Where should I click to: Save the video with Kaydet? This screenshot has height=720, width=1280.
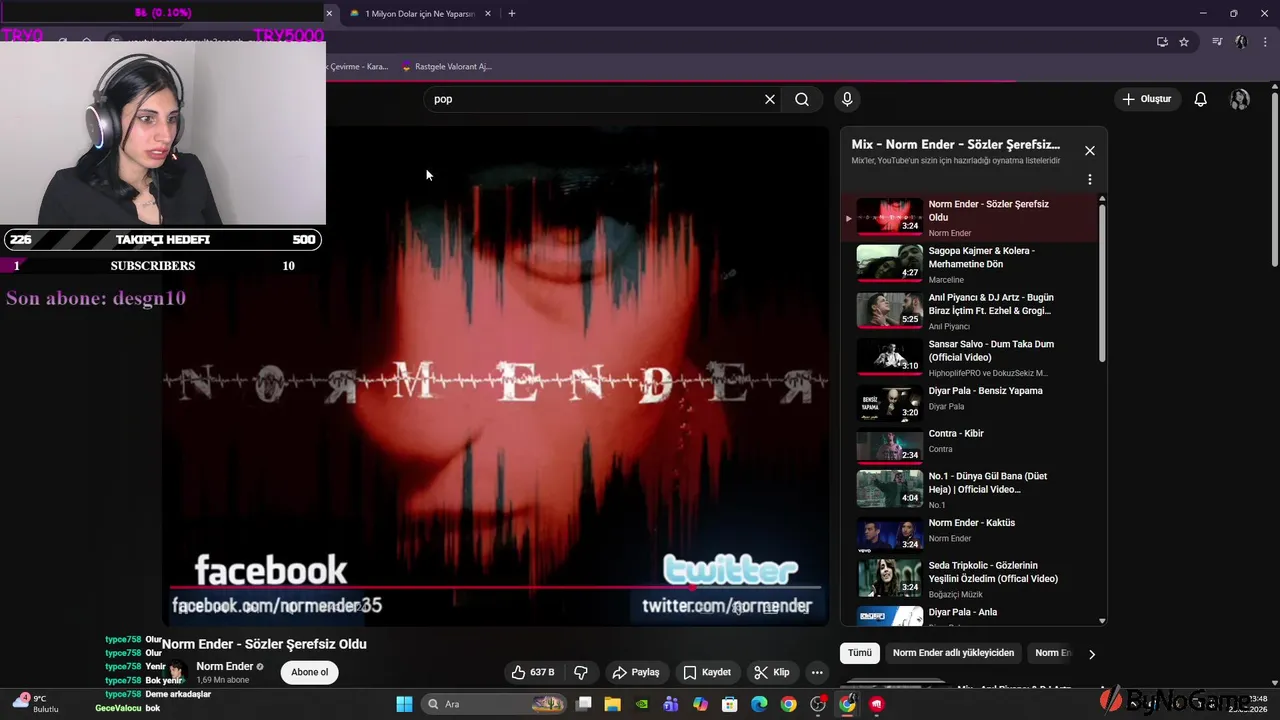tap(707, 672)
